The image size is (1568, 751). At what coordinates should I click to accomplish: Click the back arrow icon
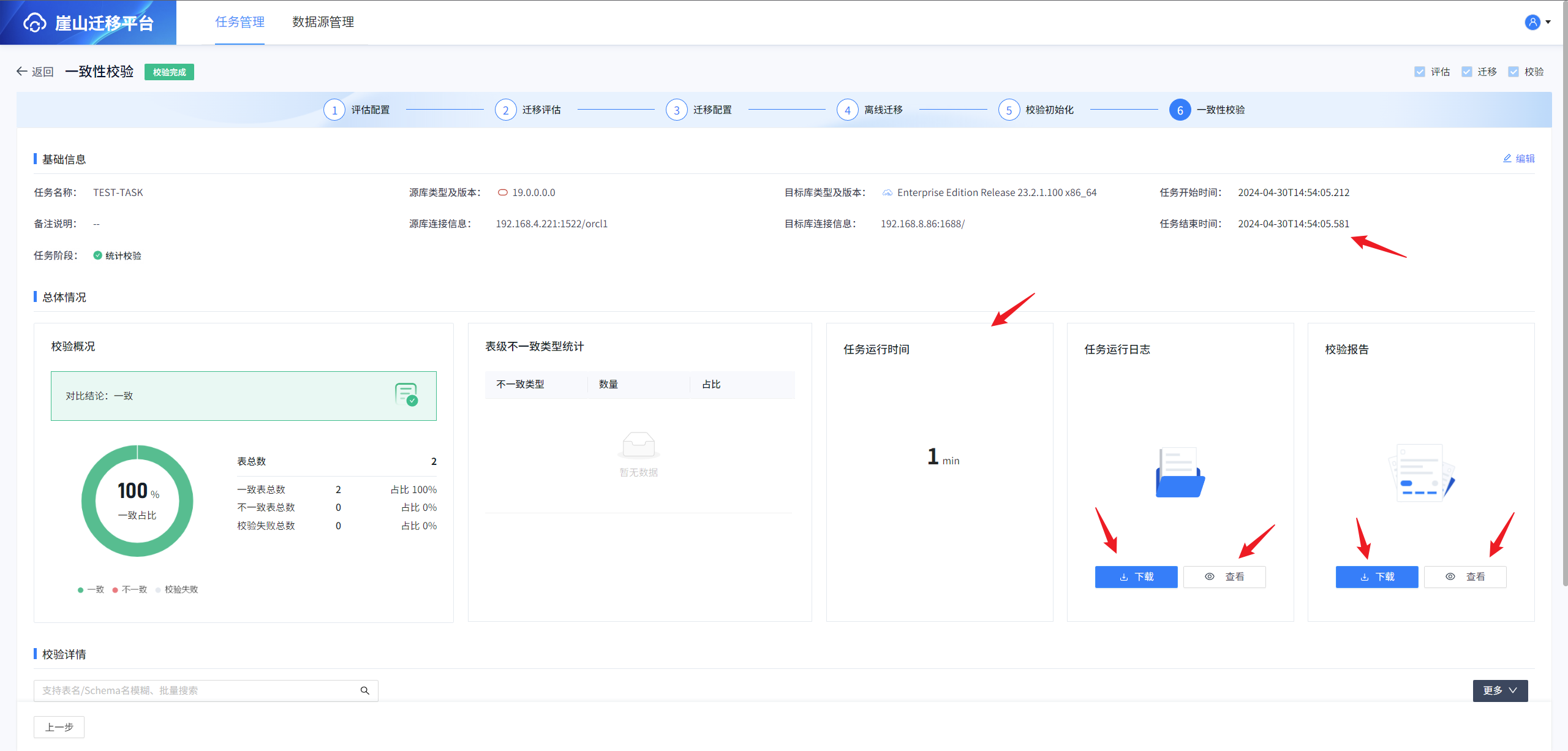22,72
